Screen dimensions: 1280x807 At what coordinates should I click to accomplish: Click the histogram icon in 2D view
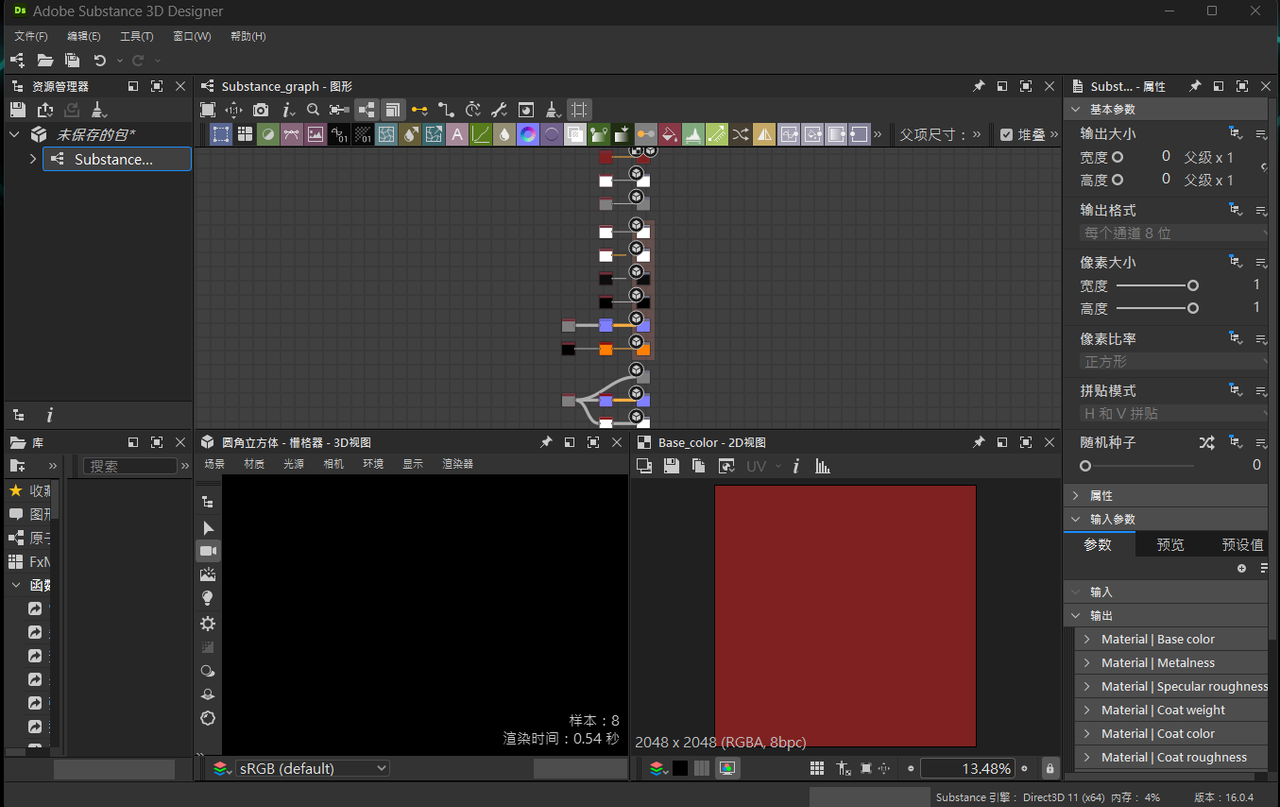(x=822, y=466)
